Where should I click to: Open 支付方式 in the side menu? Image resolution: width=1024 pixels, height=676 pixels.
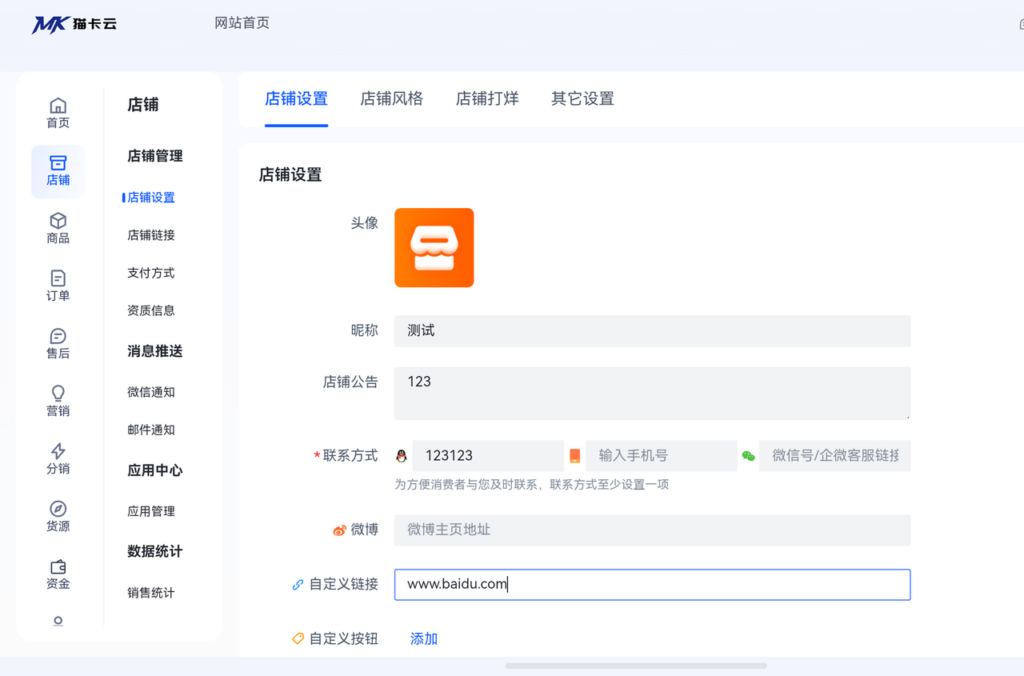coord(151,273)
